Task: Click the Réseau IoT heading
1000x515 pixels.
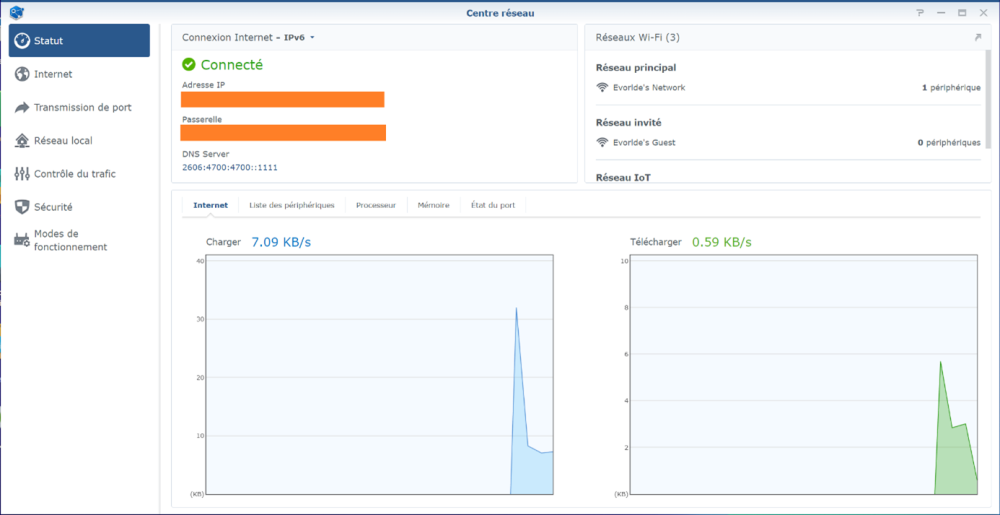Action: click(623, 177)
